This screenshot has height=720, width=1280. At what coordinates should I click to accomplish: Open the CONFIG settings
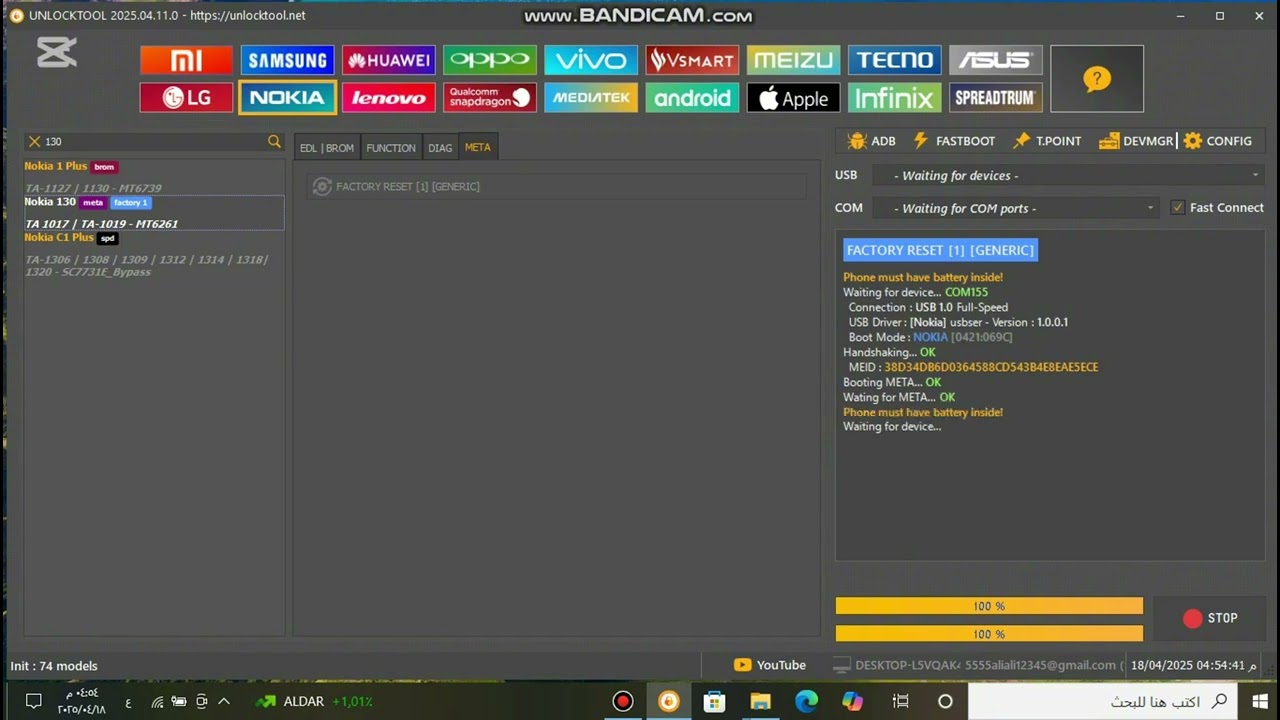[1217, 141]
